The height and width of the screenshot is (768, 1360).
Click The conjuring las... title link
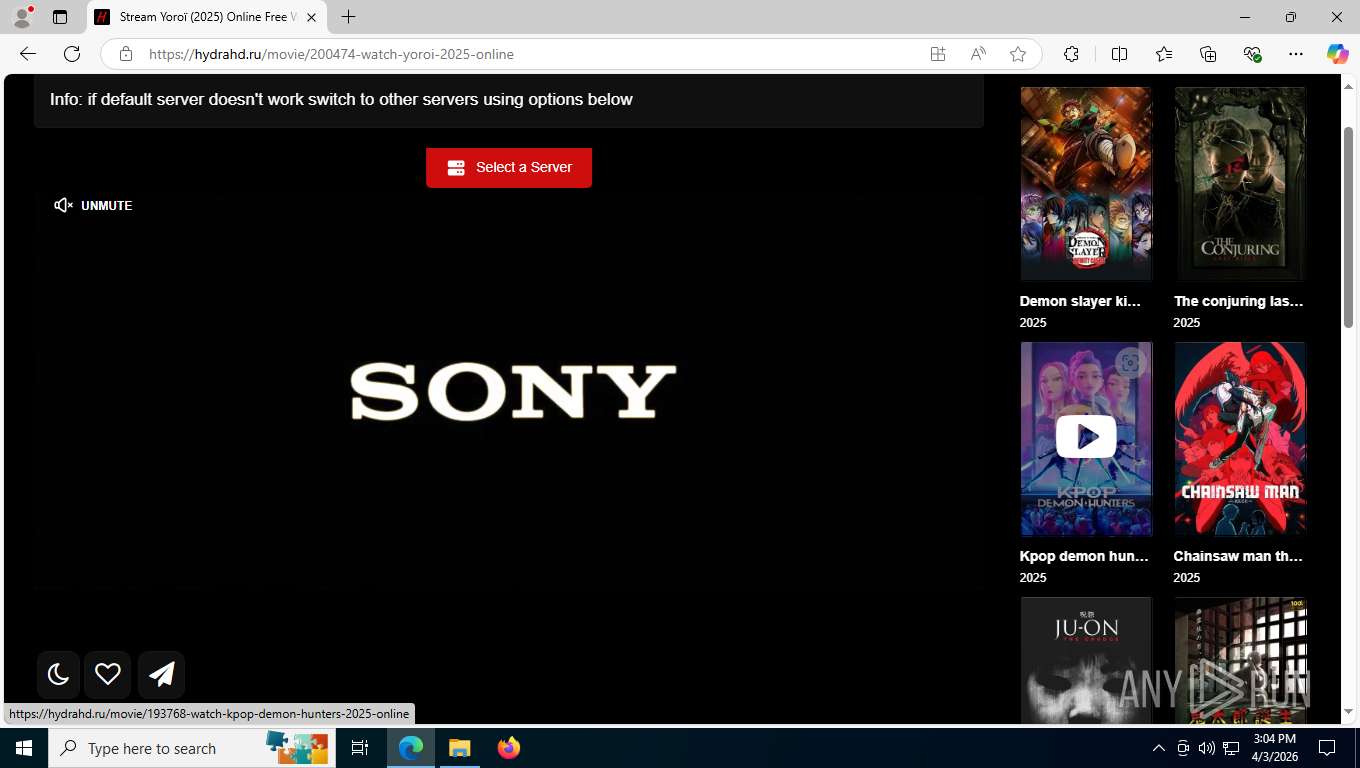1238,301
